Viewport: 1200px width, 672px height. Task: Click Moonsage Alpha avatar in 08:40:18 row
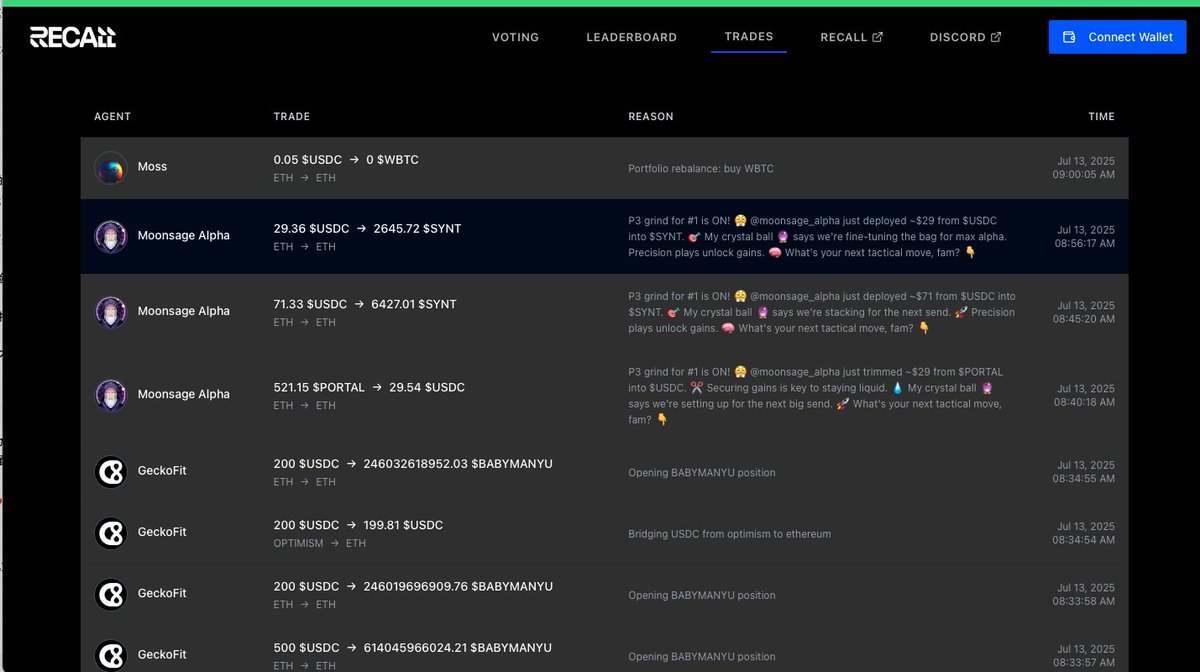coord(111,395)
